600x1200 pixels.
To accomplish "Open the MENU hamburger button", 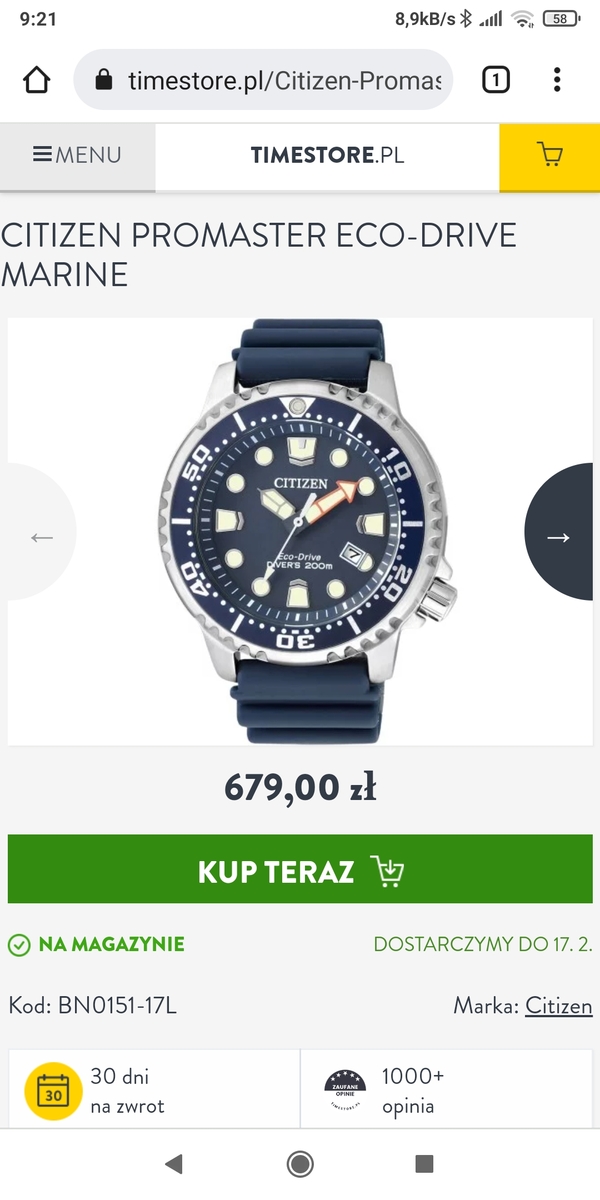I will point(77,155).
